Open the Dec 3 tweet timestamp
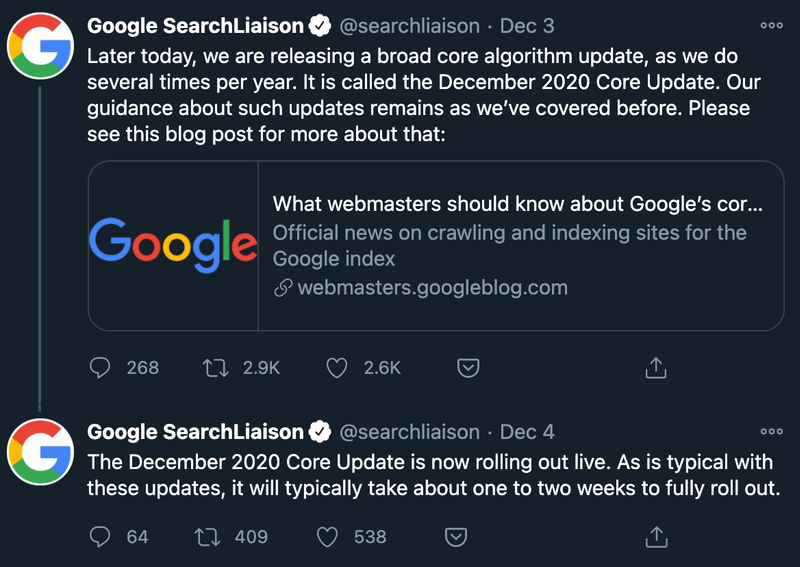The width and height of the screenshot is (800, 567). pyautogui.click(x=527, y=26)
